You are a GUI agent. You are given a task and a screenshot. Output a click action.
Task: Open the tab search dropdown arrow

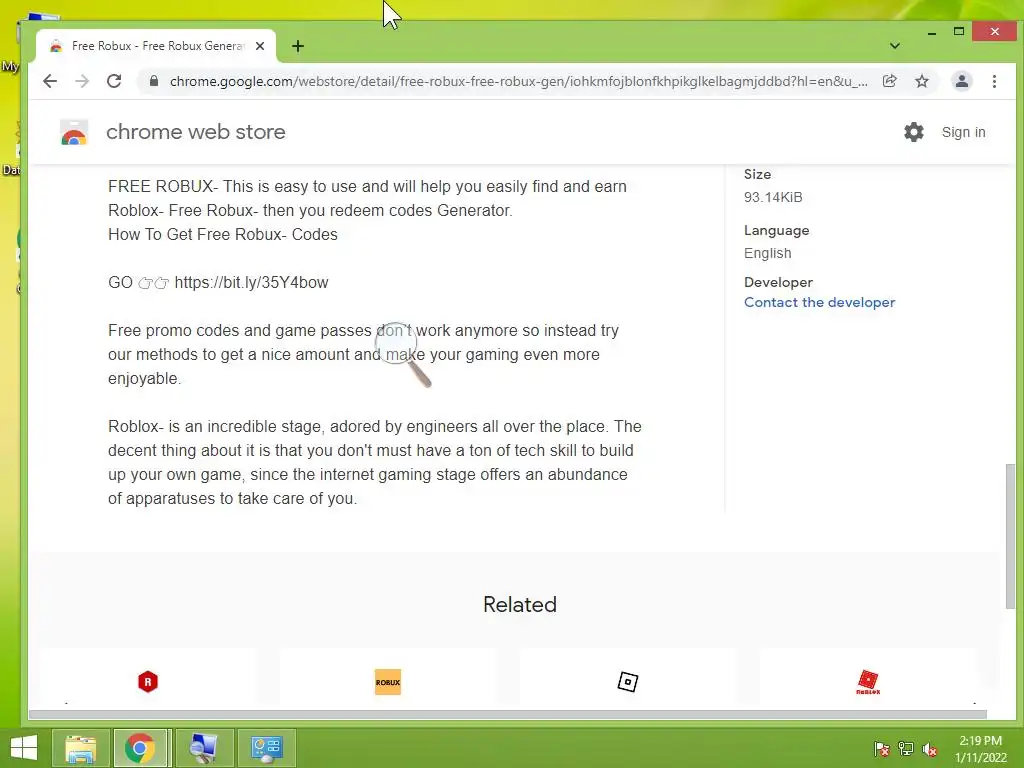[895, 46]
